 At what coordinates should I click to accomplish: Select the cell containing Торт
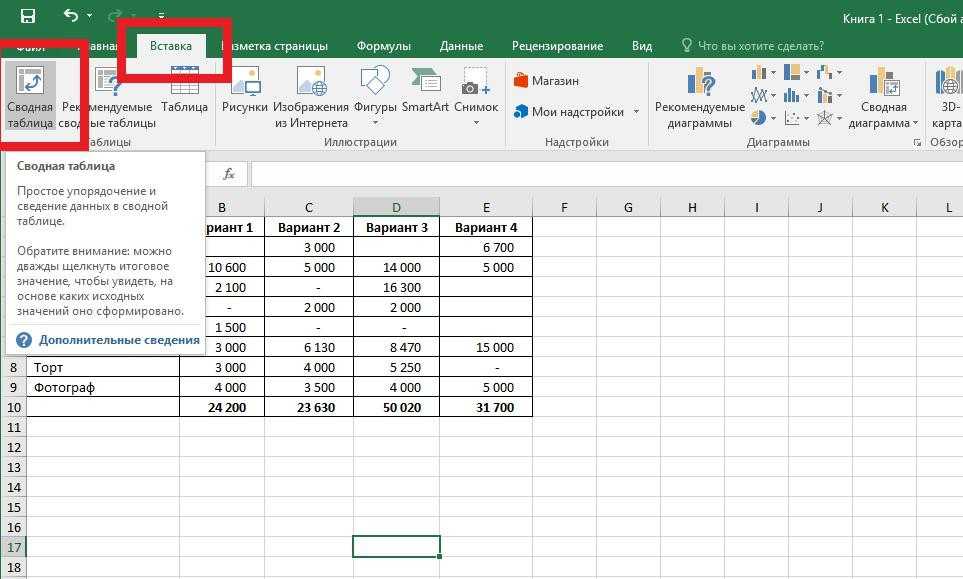tap(103, 367)
